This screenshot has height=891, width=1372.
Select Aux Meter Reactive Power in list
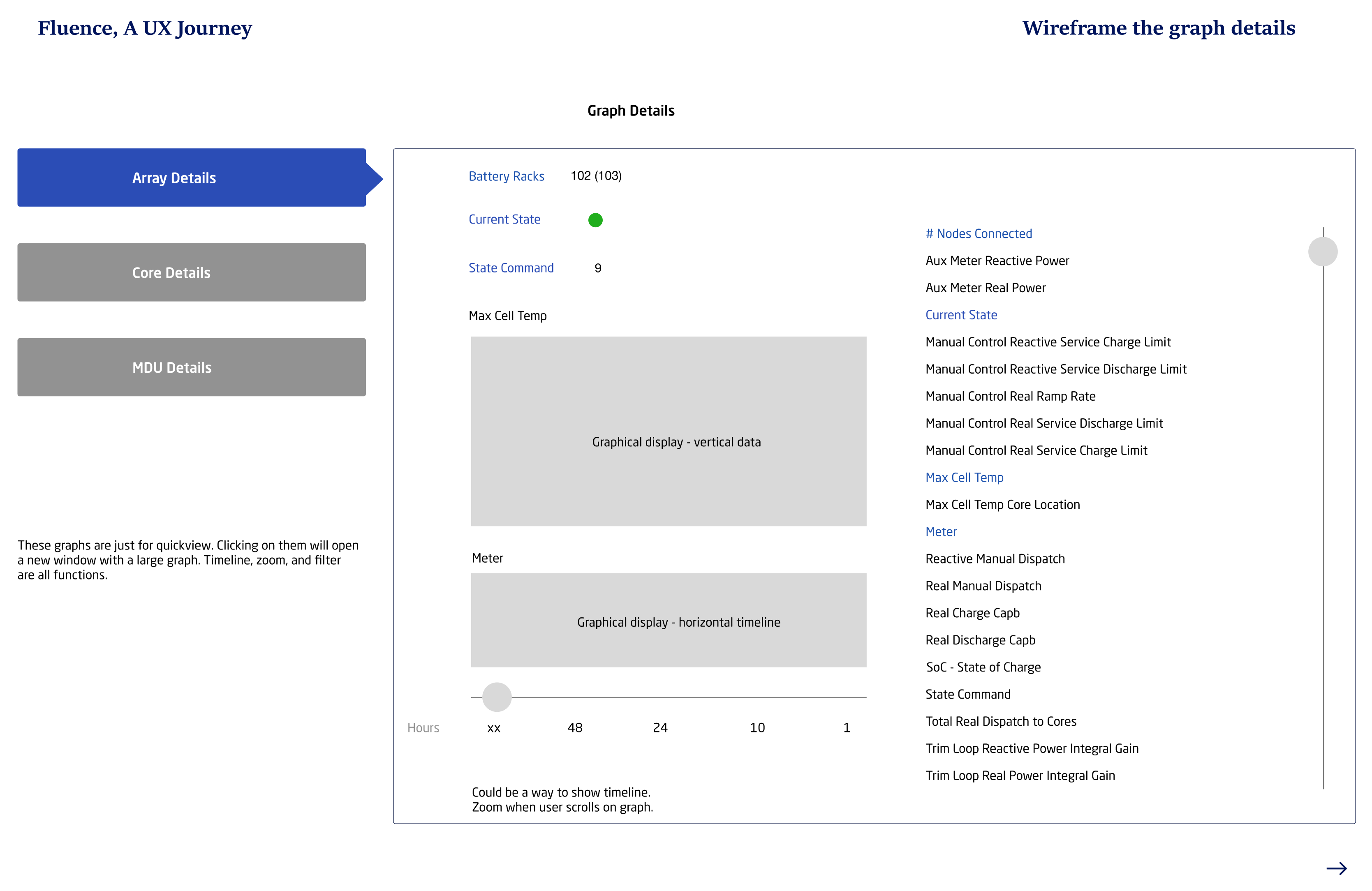click(x=997, y=261)
